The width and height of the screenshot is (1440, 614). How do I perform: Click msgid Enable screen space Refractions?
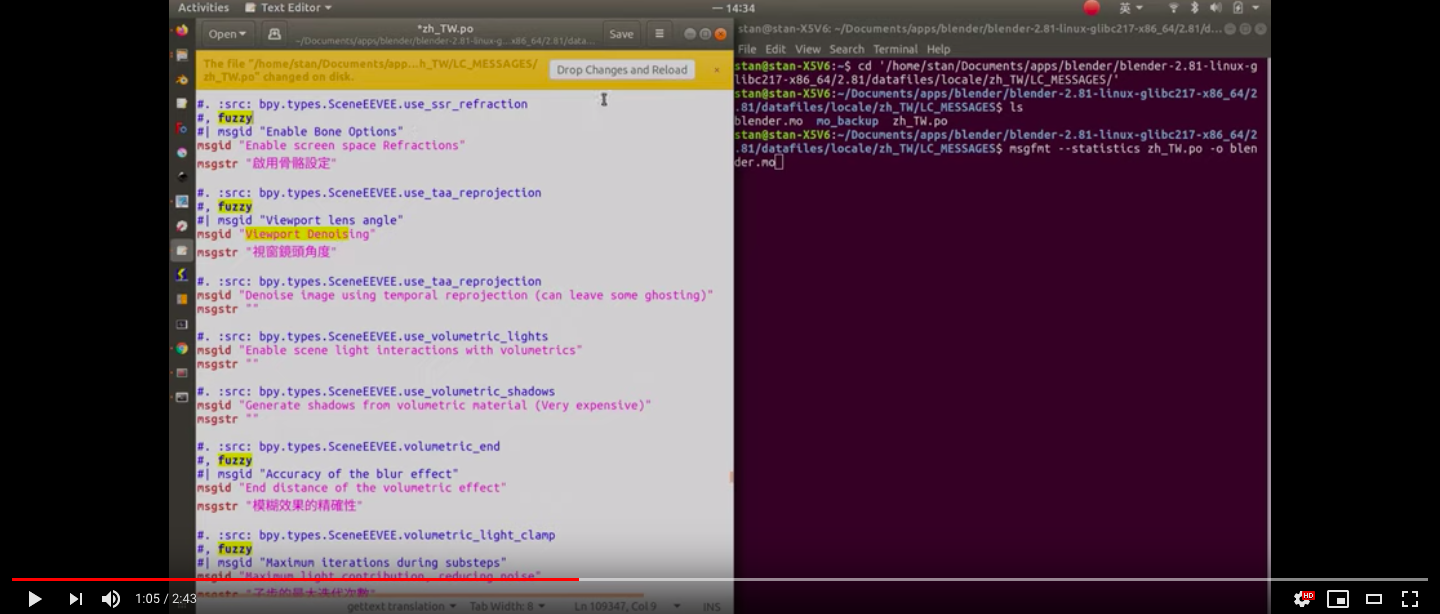coord(331,146)
